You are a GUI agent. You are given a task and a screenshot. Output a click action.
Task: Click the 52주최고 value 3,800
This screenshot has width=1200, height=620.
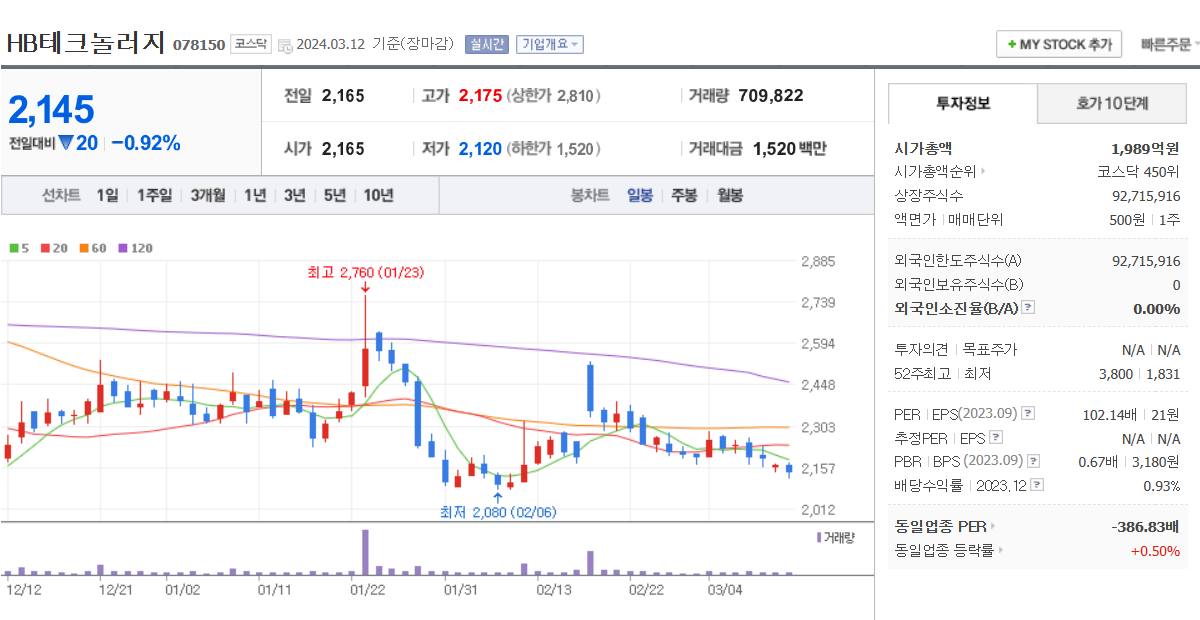tap(1115, 374)
